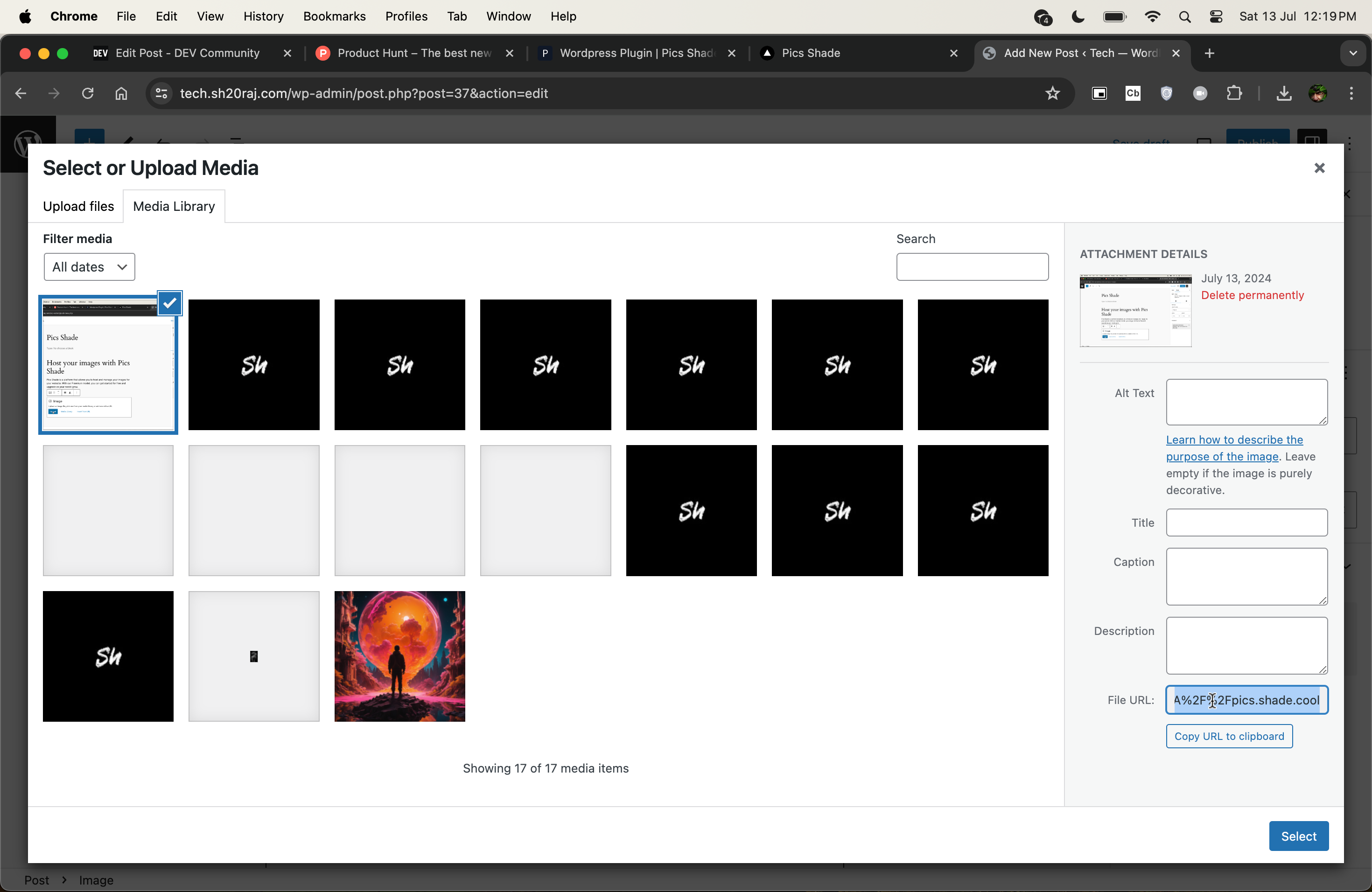The width and height of the screenshot is (1372, 892).
Task: Open the Chrome profile avatar
Action: tap(1318, 93)
